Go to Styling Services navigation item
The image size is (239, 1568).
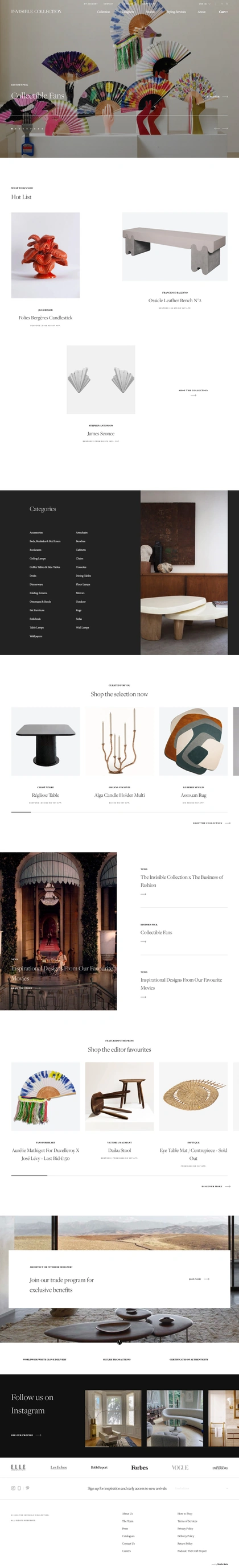176,11
